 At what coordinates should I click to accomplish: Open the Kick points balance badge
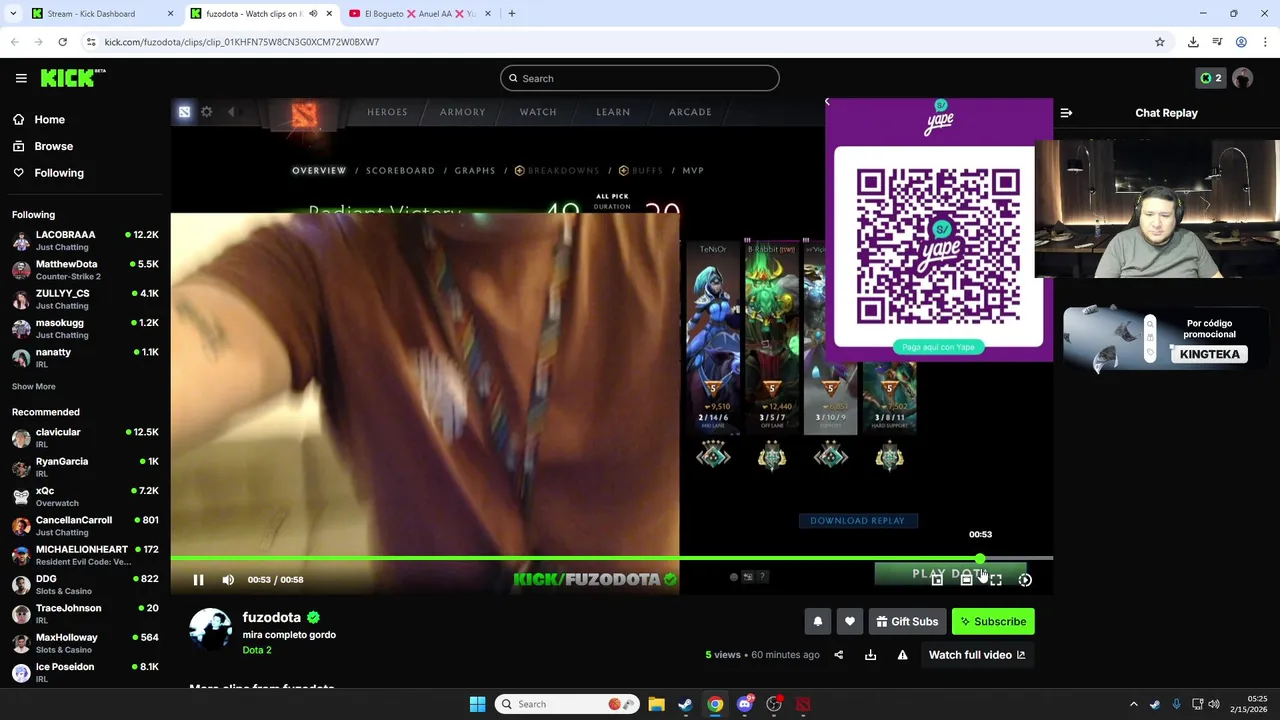[1211, 78]
